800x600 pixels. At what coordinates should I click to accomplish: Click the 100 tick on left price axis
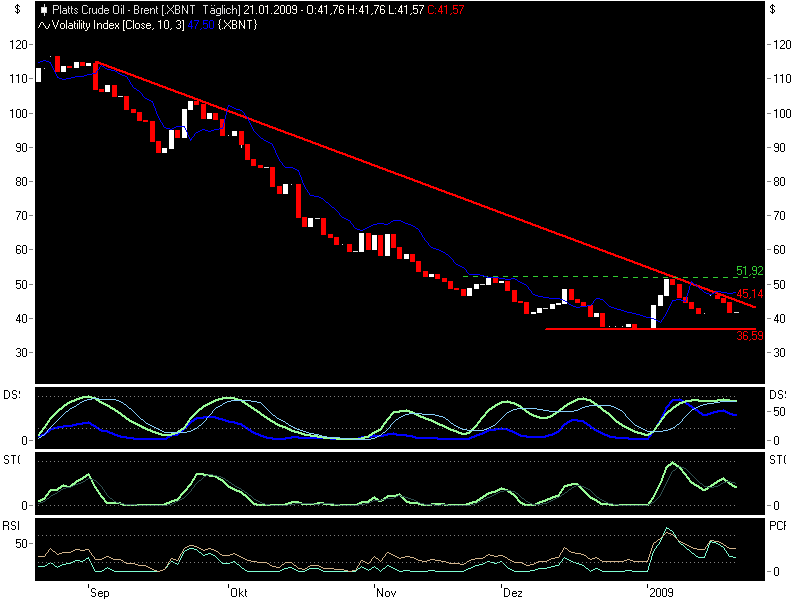click(18, 113)
